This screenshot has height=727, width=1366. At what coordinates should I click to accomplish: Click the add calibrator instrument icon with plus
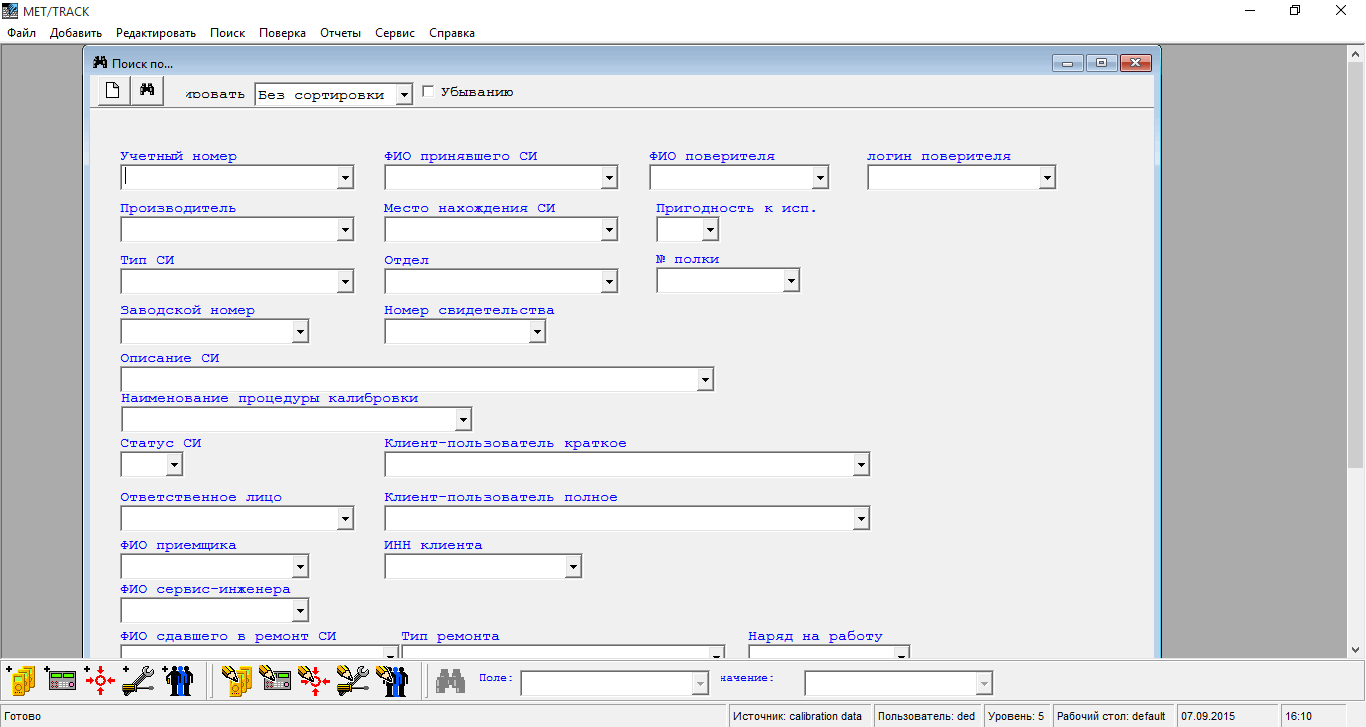pyautogui.click(x=60, y=681)
